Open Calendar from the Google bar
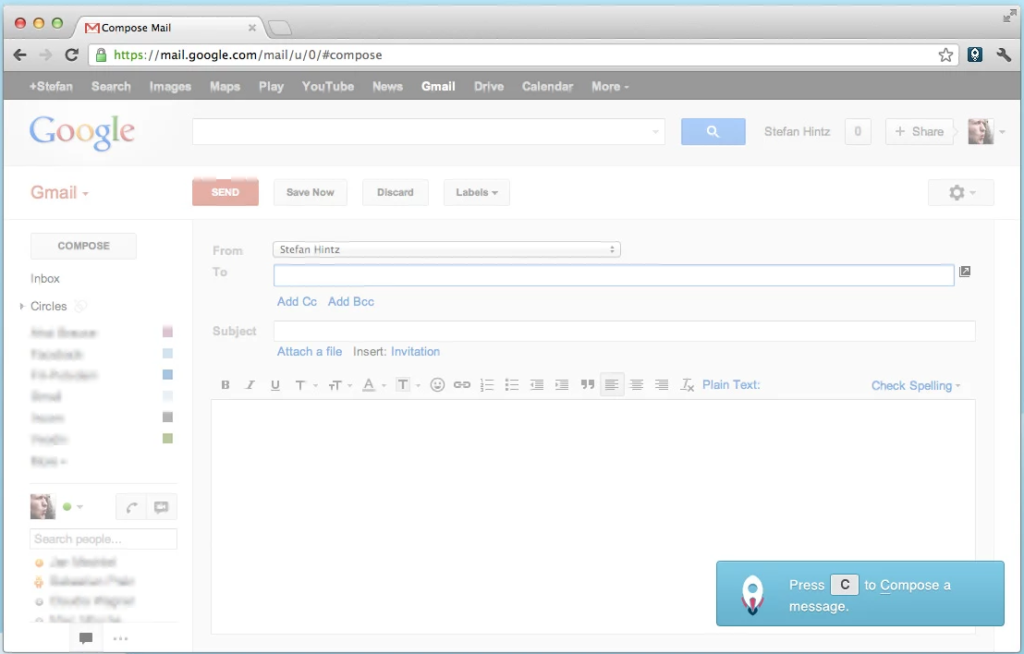1024x654 pixels. 547,86
